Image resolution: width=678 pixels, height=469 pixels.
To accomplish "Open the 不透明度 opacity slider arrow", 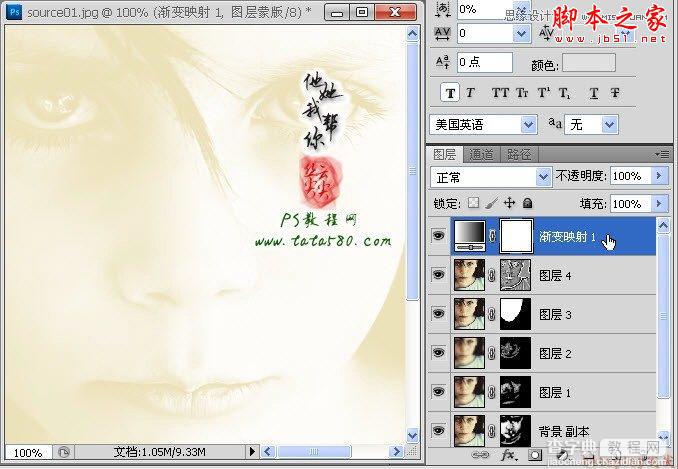I will [659, 175].
